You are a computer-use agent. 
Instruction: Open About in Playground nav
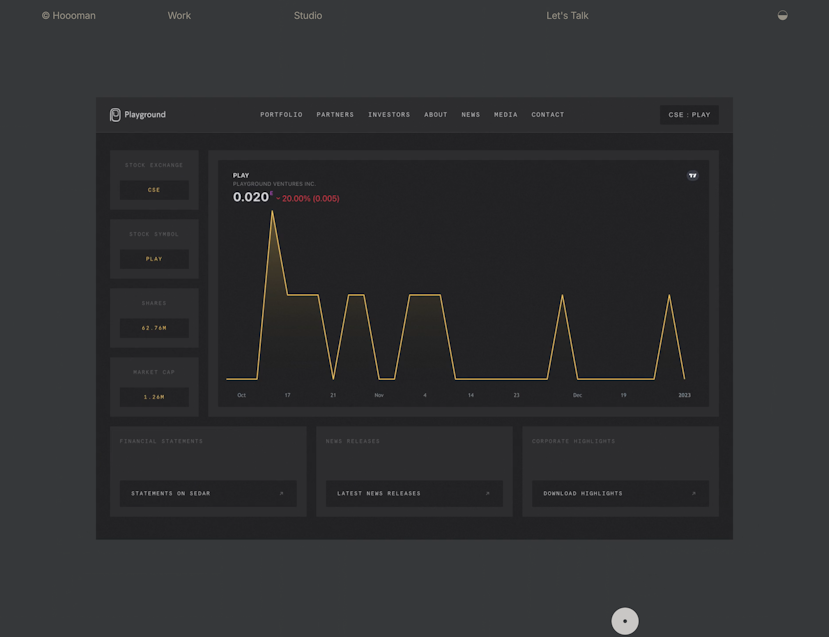[436, 115]
